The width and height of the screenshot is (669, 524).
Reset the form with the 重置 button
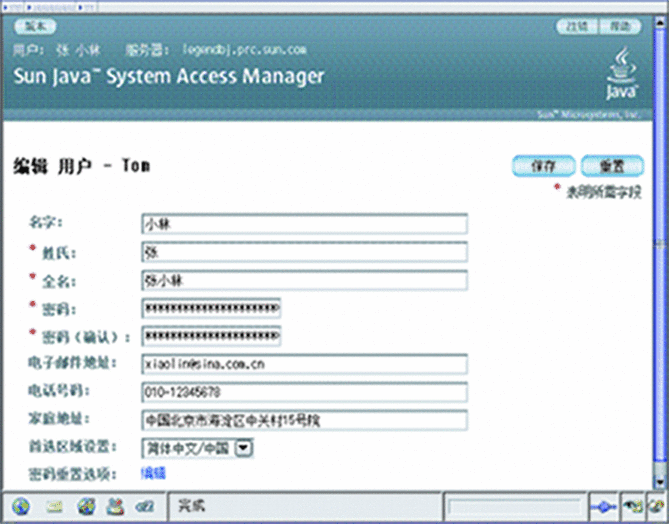[612, 166]
